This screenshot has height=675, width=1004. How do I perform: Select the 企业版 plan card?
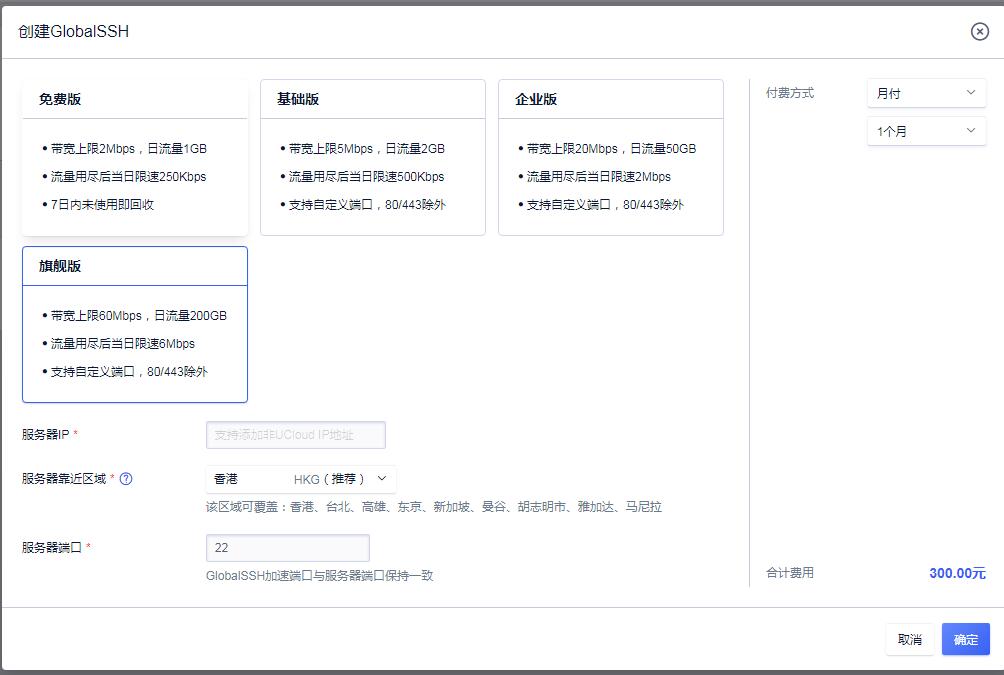(611, 158)
